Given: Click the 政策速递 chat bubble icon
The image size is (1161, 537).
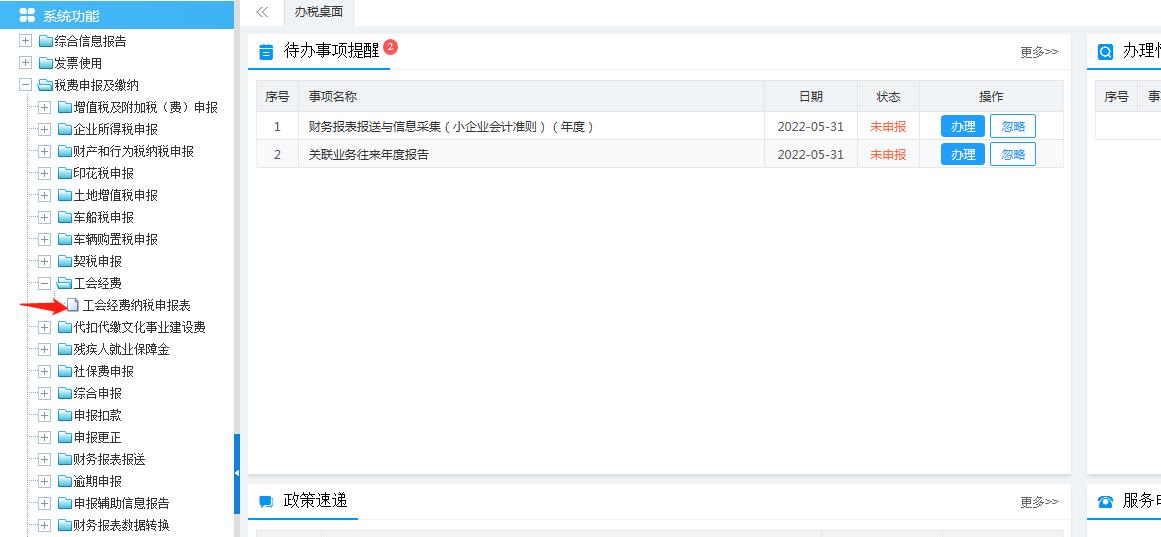Looking at the screenshot, I should tap(266, 502).
